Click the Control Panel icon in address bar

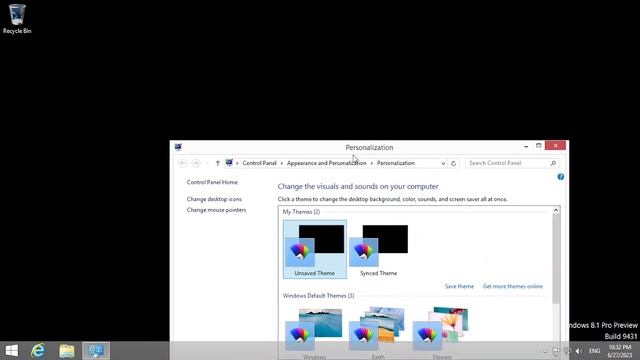click(229, 163)
